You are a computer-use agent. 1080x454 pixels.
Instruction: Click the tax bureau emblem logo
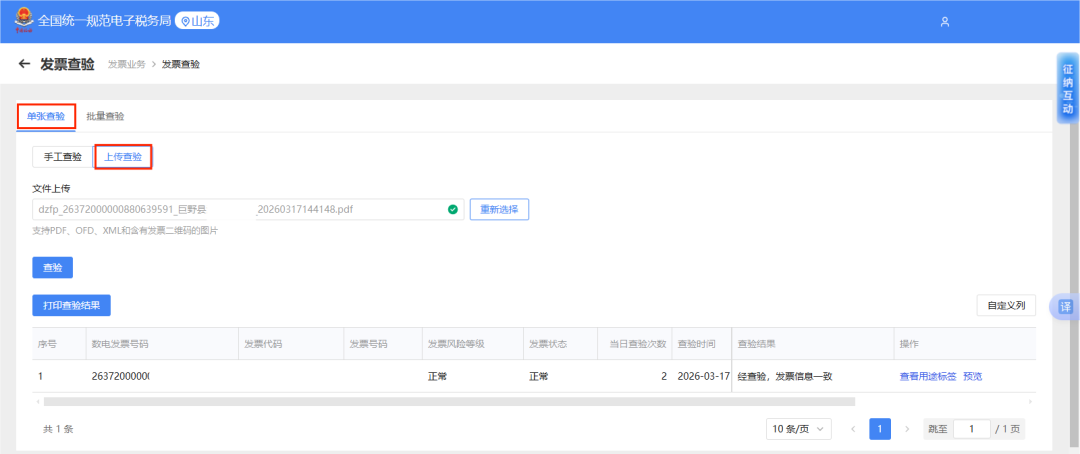point(20,21)
